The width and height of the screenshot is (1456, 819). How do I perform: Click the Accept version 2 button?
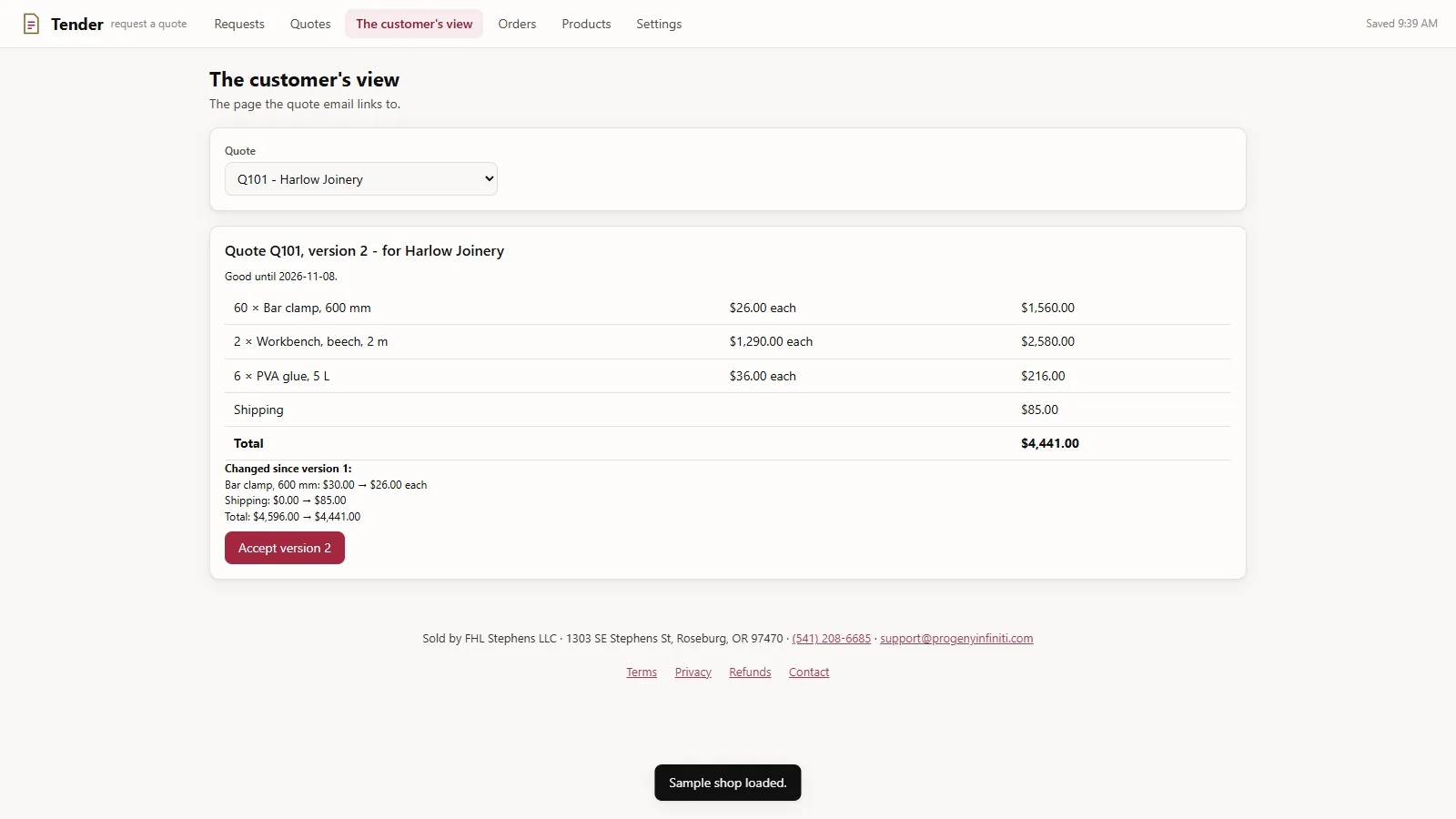tap(285, 548)
